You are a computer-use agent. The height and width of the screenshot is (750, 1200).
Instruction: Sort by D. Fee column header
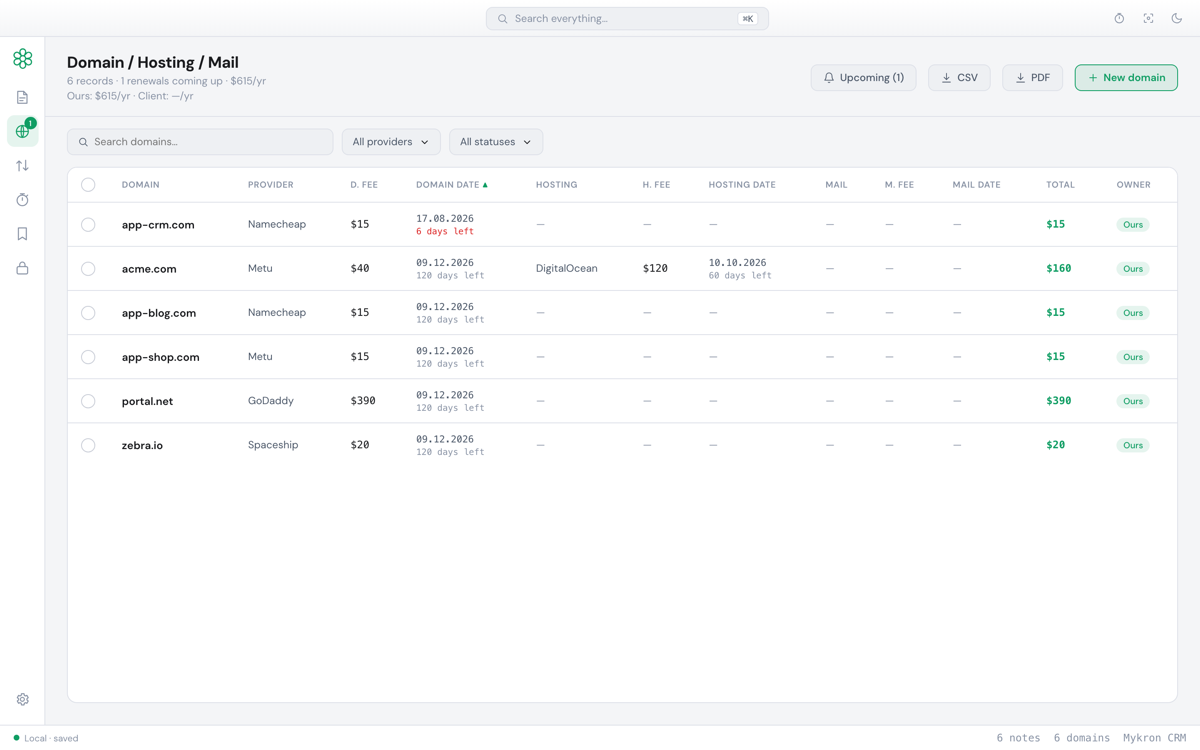pos(364,185)
